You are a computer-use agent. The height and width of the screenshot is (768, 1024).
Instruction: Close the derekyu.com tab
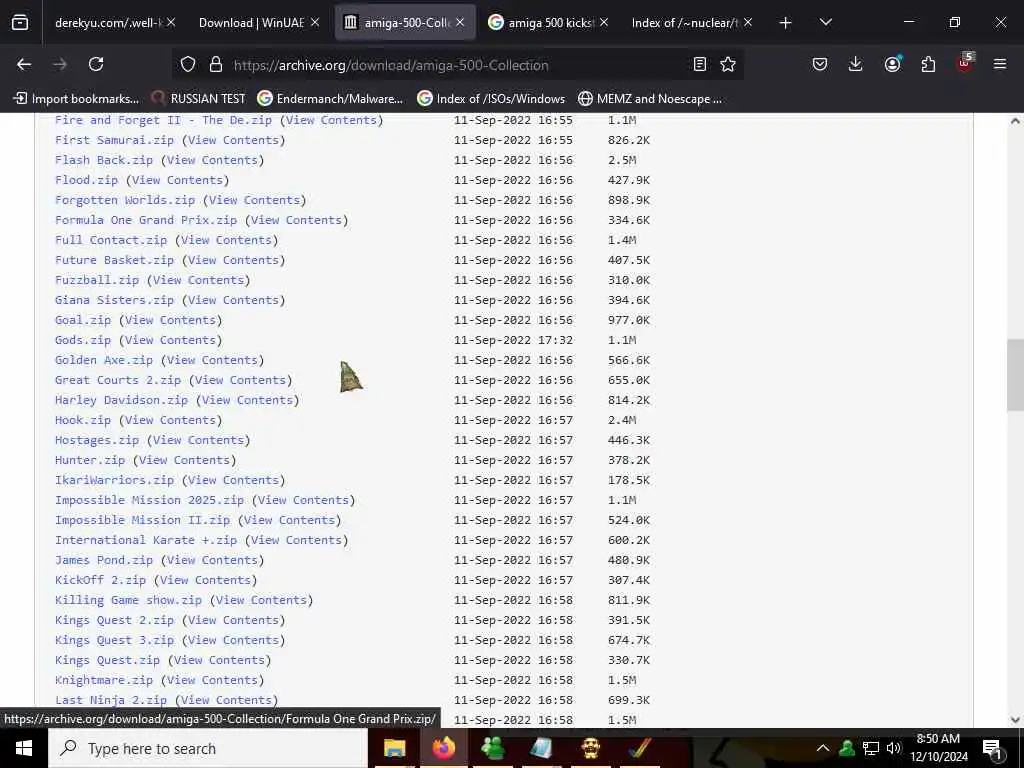[x=170, y=22]
